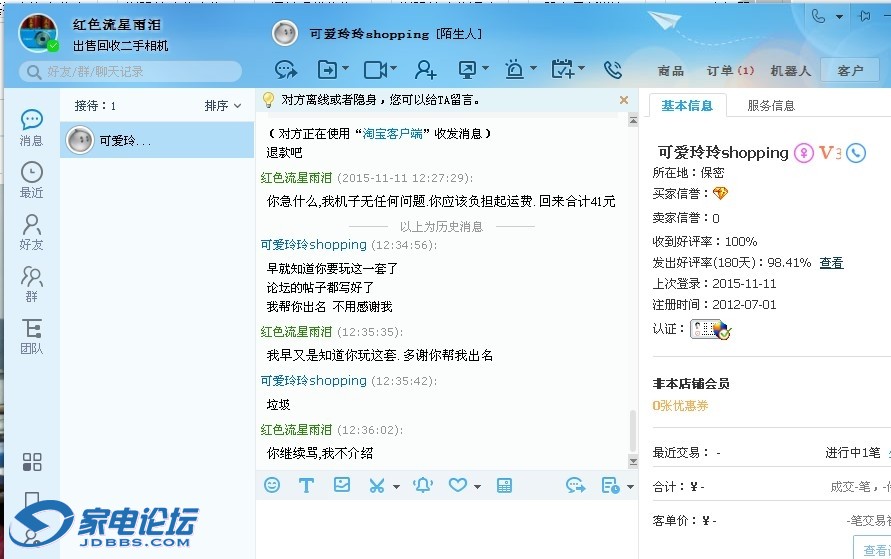Switch to the 订单(1) tab
The height and width of the screenshot is (559, 891).
pyautogui.click(x=730, y=70)
